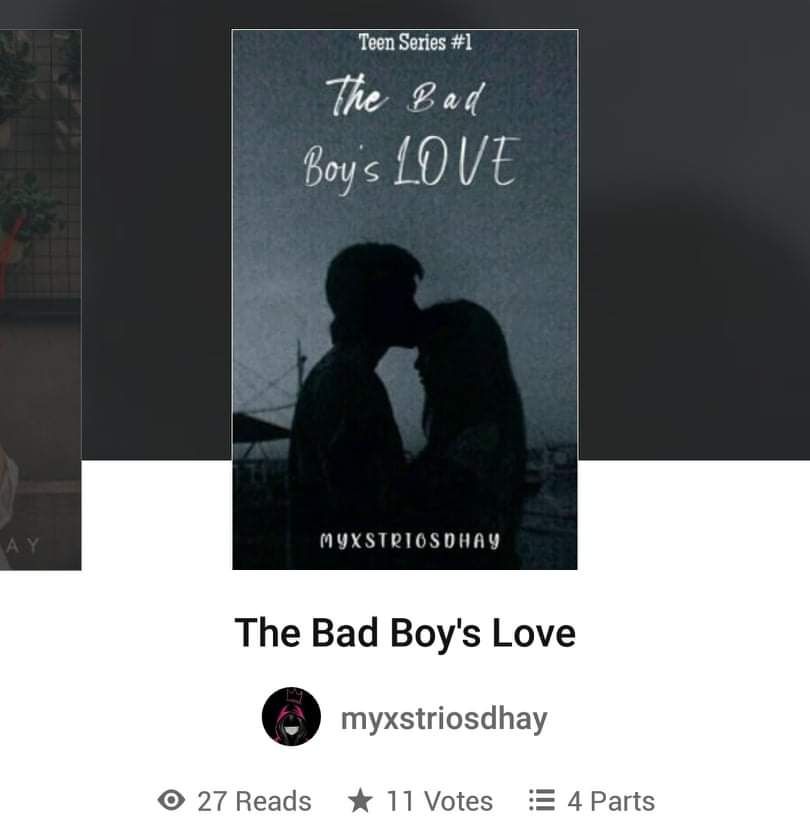Click the blurred dark banner beside the cover
This screenshot has height=839, width=810.
[x=694, y=230]
